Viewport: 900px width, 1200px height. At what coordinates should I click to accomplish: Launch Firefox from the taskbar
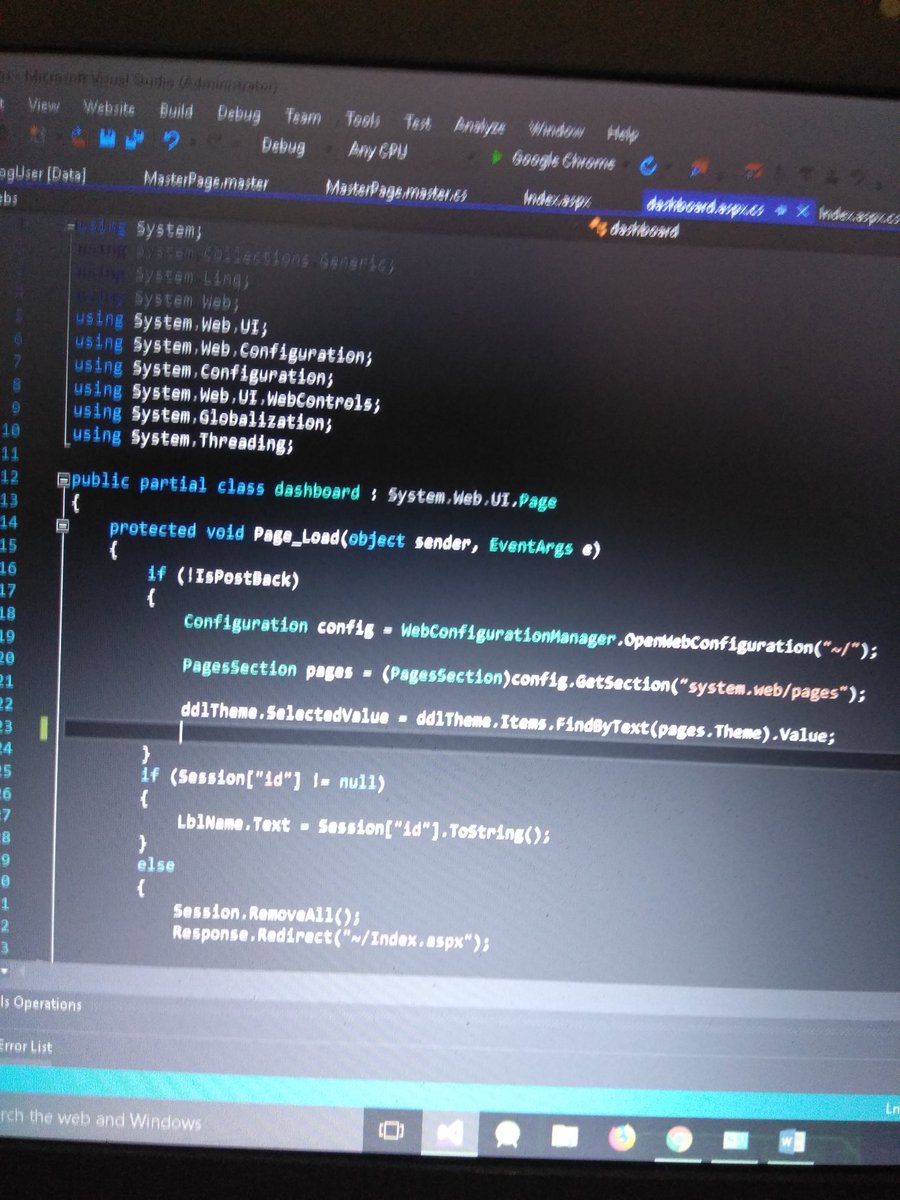coord(621,1137)
